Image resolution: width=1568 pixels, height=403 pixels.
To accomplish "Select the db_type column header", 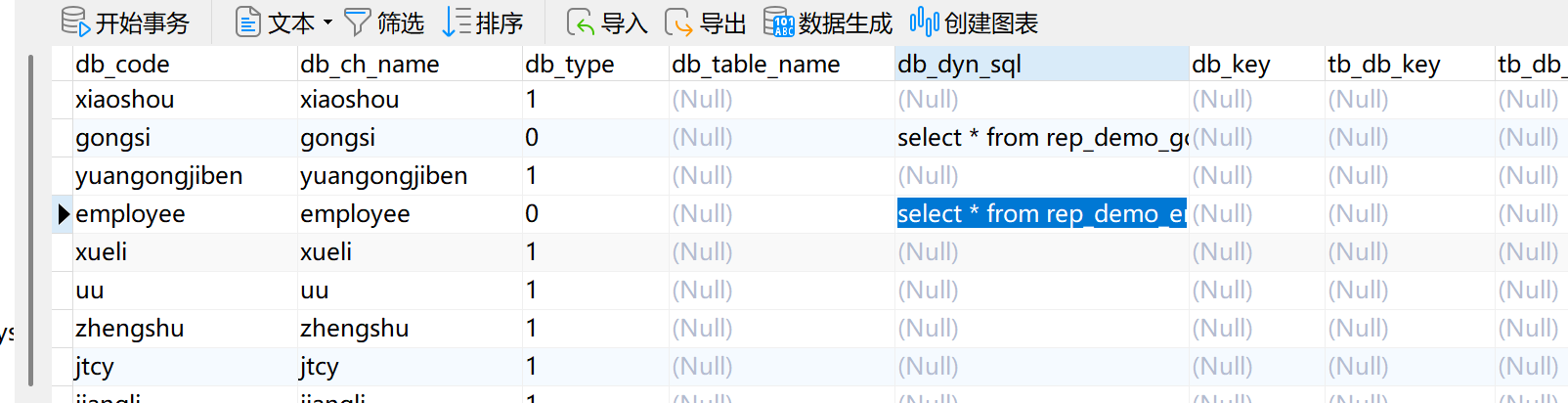I will pos(594,65).
